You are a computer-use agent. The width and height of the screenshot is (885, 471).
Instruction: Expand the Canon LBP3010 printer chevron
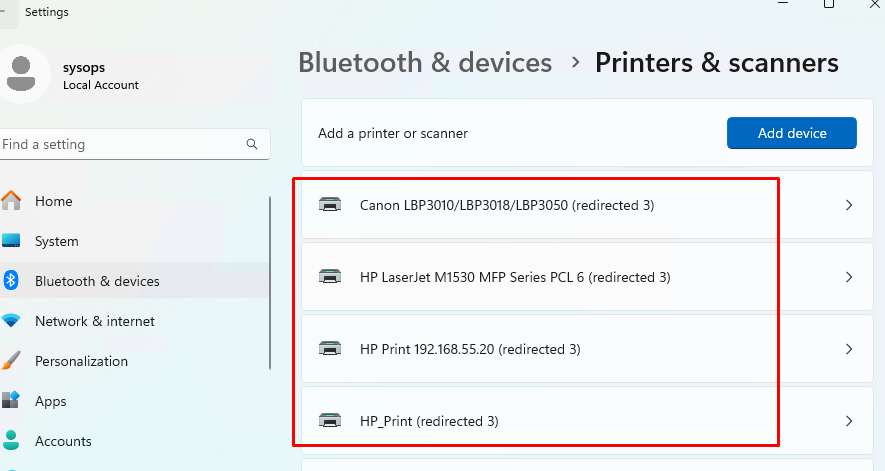pyautogui.click(x=849, y=205)
